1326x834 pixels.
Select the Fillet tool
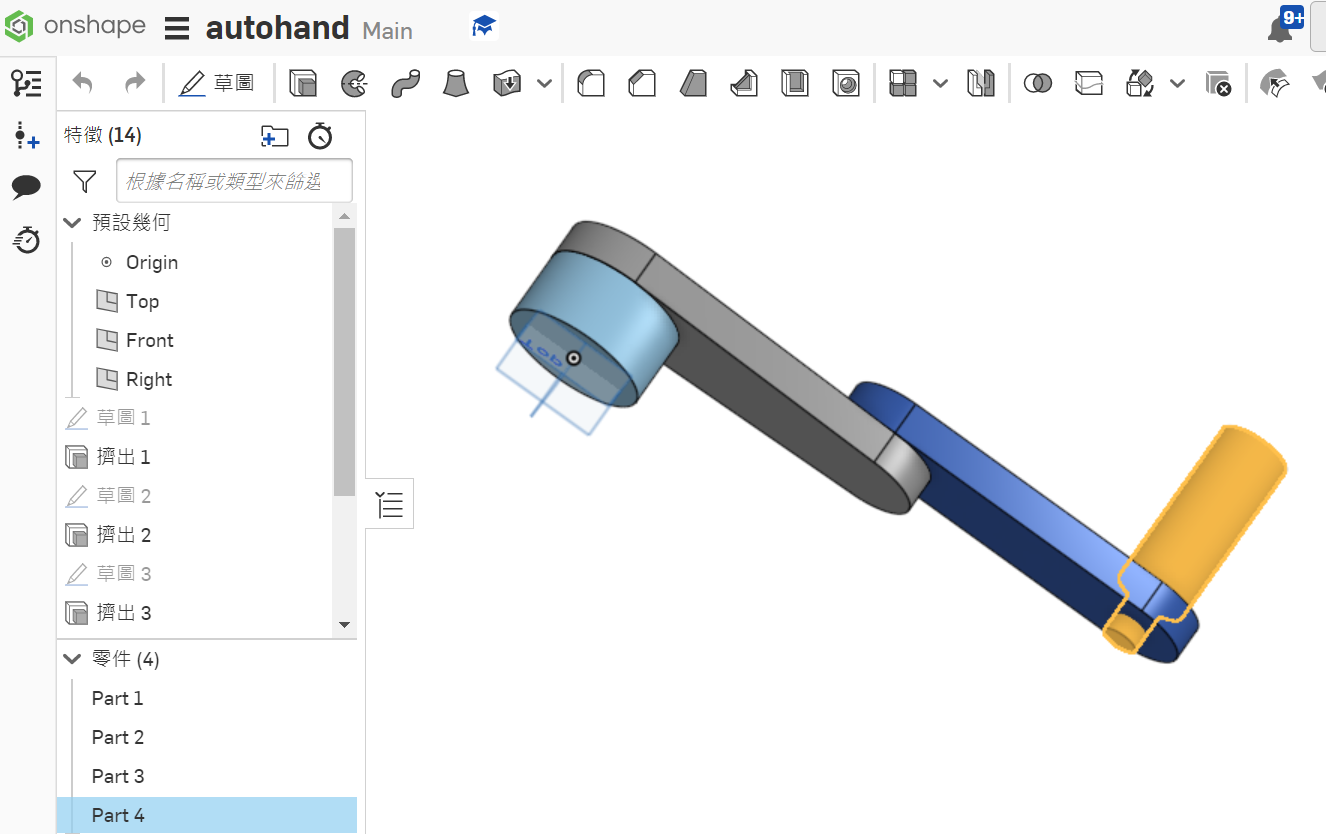tap(591, 83)
